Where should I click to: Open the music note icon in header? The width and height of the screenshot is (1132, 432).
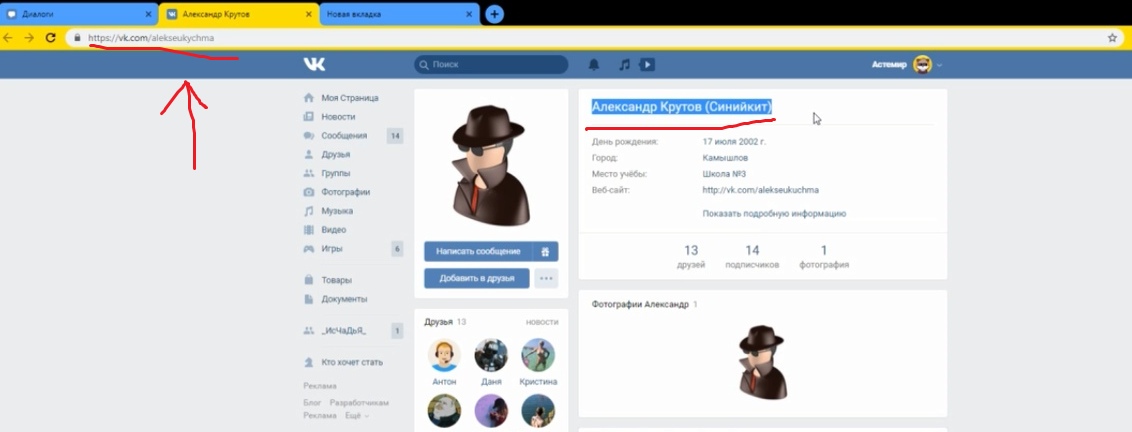[624, 65]
